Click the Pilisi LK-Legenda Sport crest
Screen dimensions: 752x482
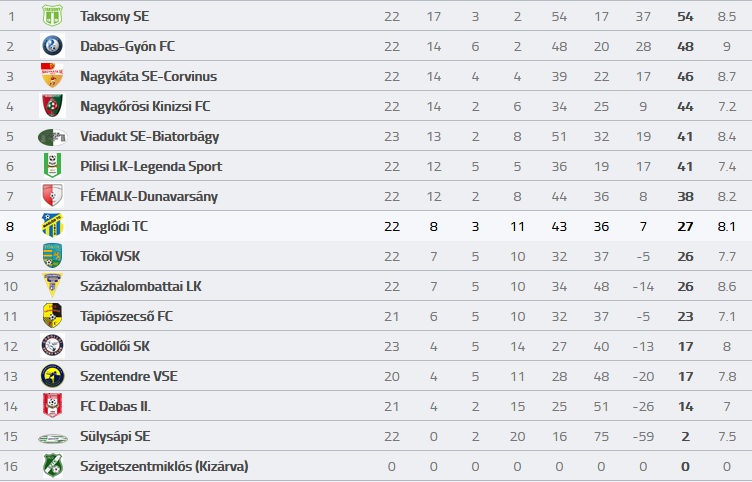click(x=52, y=166)
